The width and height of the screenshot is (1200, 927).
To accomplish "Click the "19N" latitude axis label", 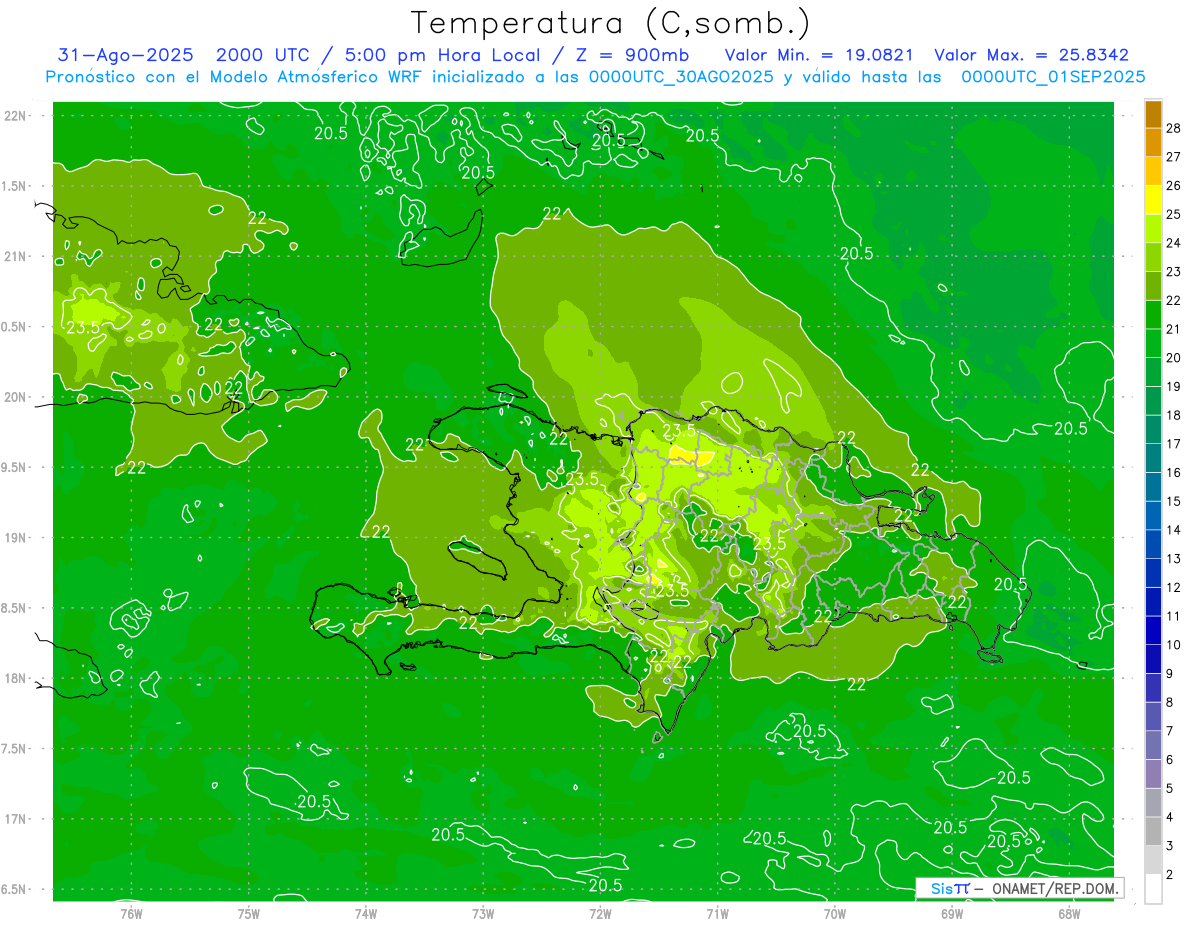I will click(x=16, y=537).
